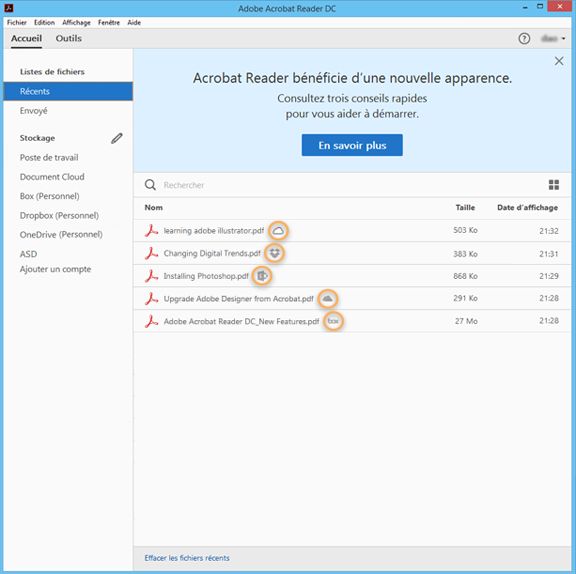Click the Dropbox icon on Changing Digital Trends.pdf
The image size is (576, 574).
click(274, 253)
